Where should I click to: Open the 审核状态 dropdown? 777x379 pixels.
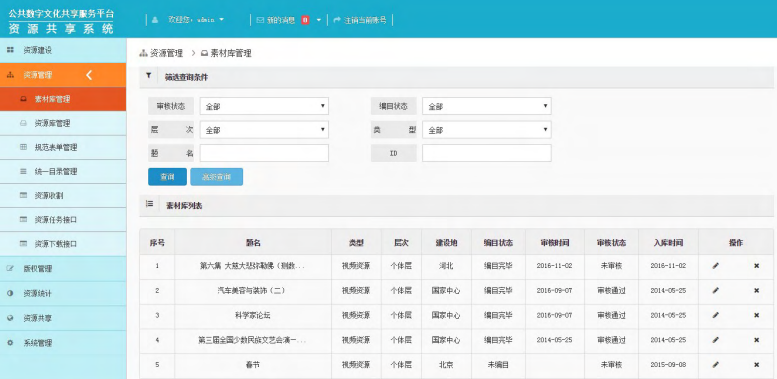coord(264,106)
